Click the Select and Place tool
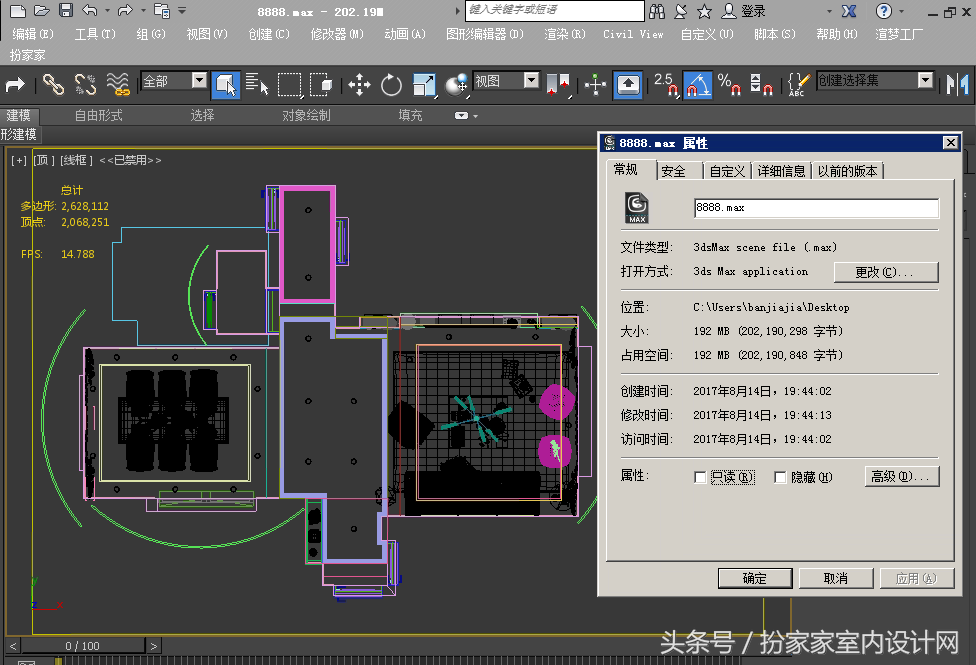The image size is (976, 665). (456, 84)
